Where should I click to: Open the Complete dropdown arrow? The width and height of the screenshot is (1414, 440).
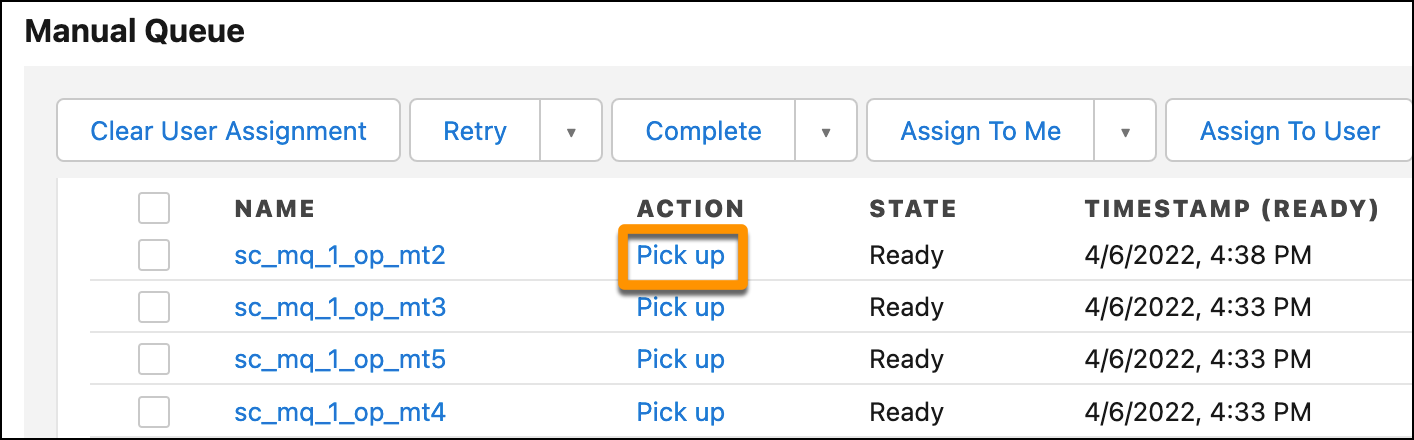(x=826, y=131)
